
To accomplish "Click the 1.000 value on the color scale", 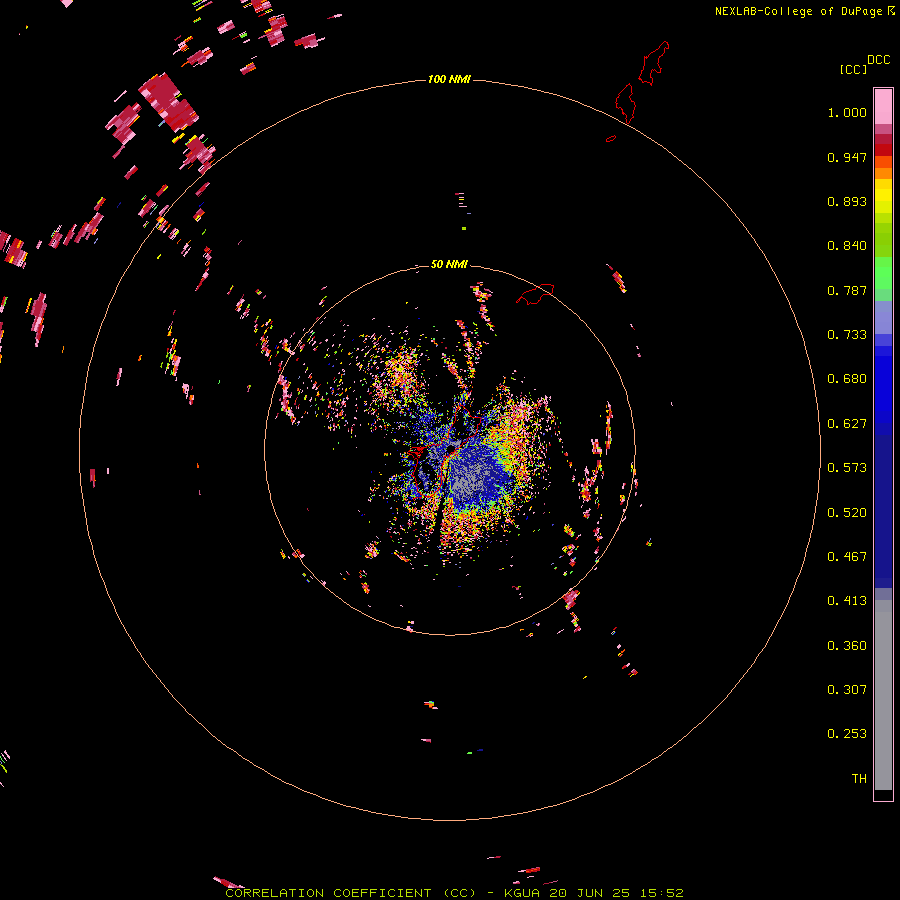I will [x=847, y=112].
